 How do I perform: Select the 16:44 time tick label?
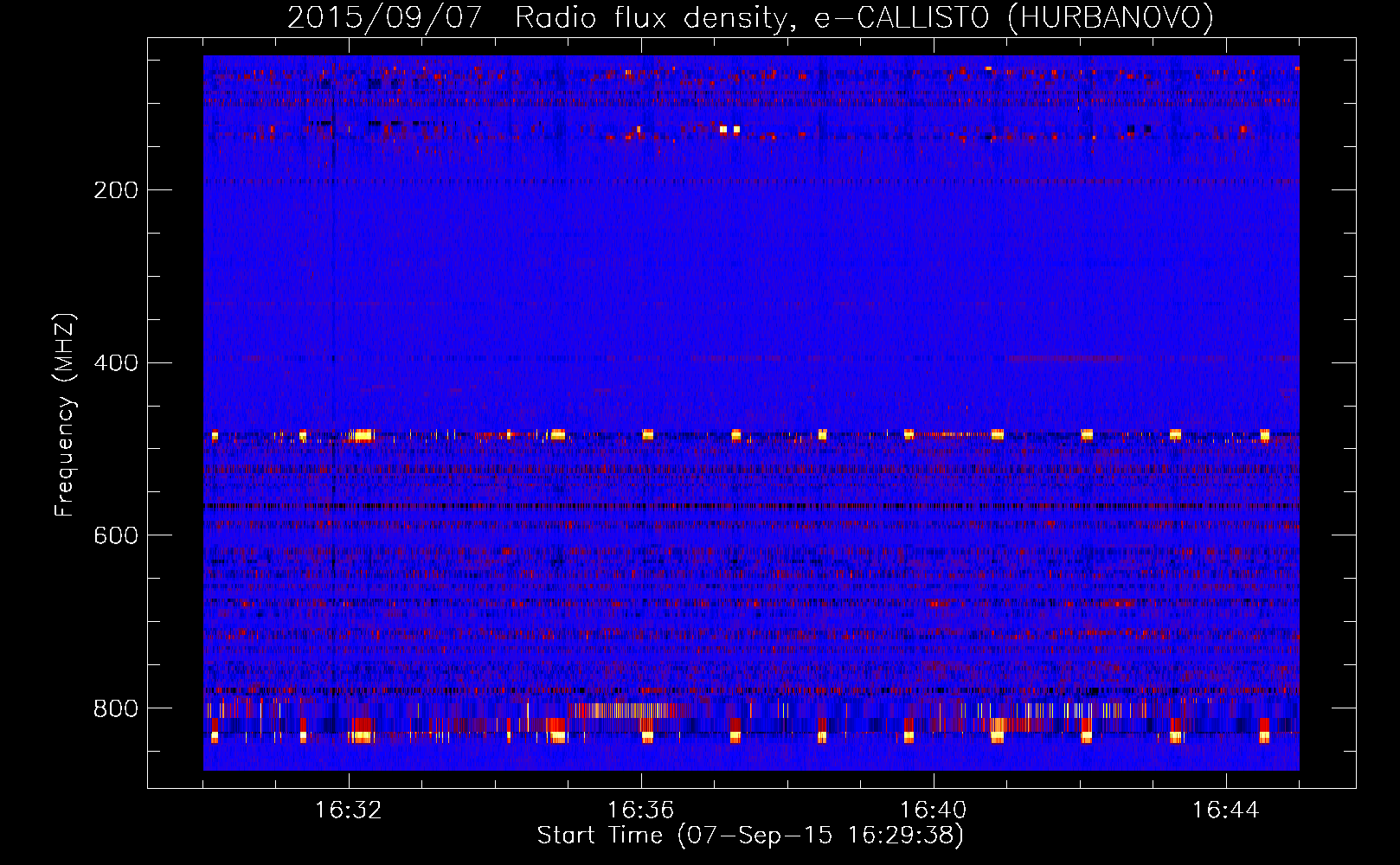point(1226,811)
